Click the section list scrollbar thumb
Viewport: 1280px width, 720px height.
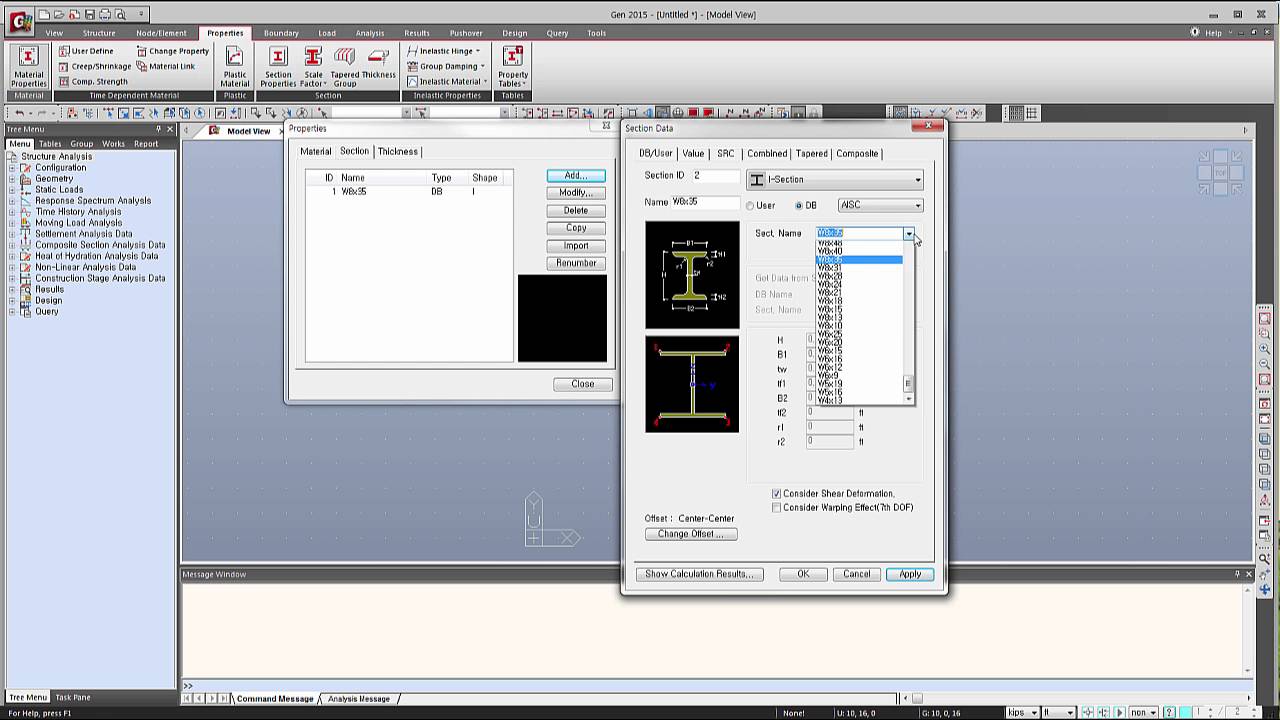click(908, 383)
